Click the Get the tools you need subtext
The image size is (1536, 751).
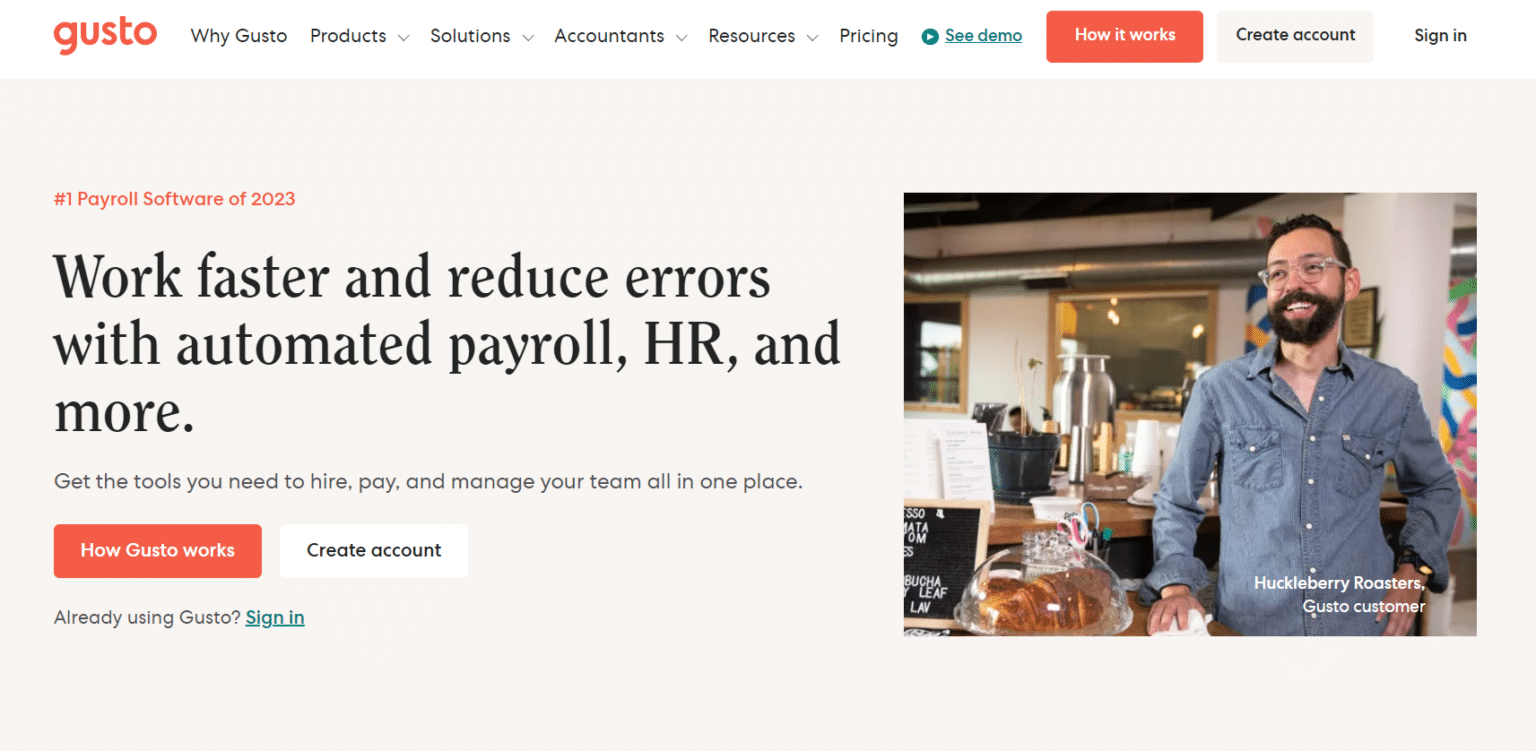pos(428,482)
